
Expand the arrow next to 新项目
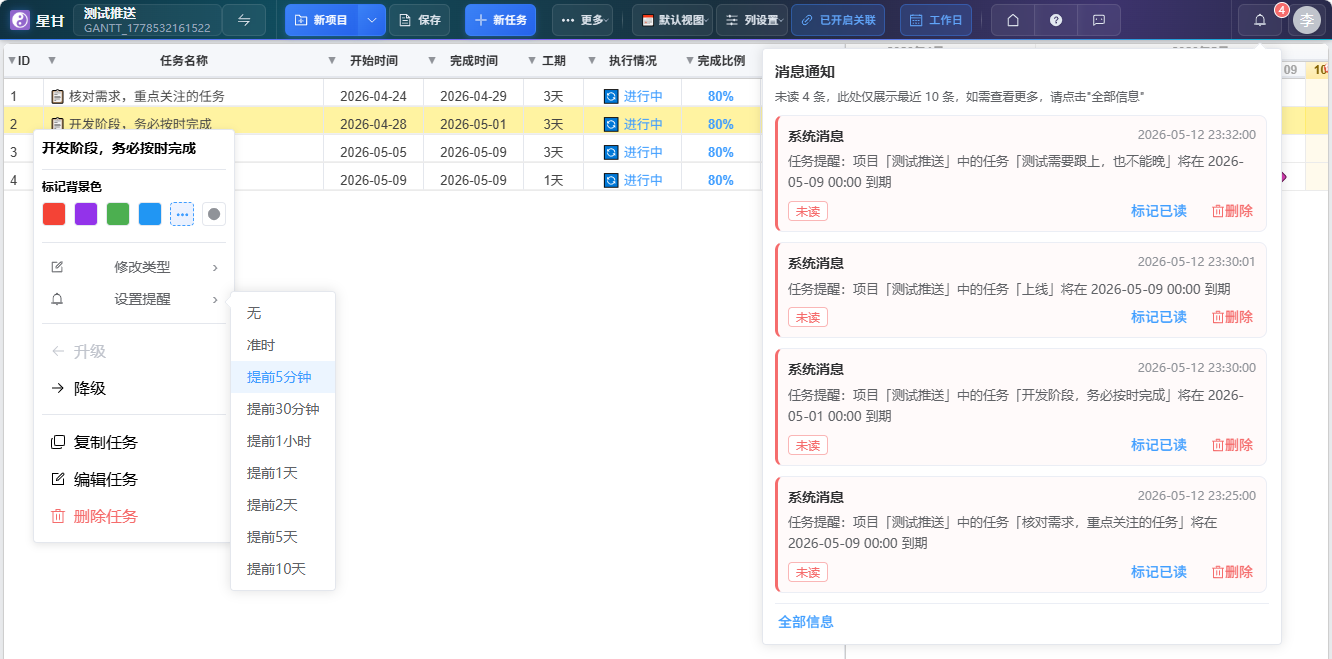coord(371,20)
